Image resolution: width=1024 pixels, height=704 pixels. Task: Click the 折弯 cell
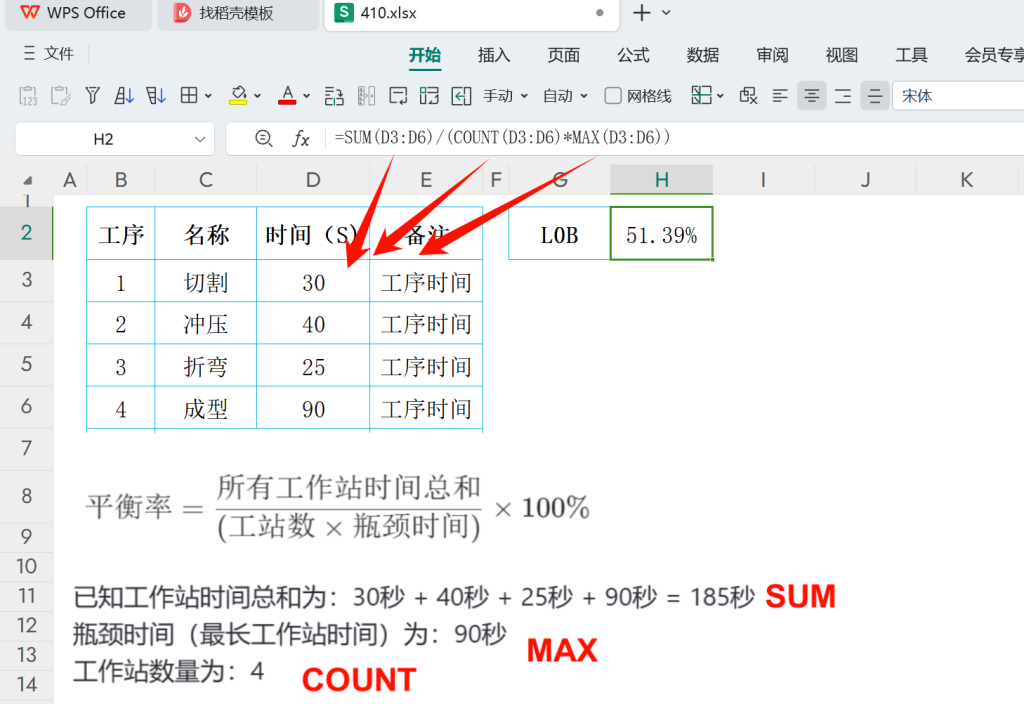pos(206,366)
